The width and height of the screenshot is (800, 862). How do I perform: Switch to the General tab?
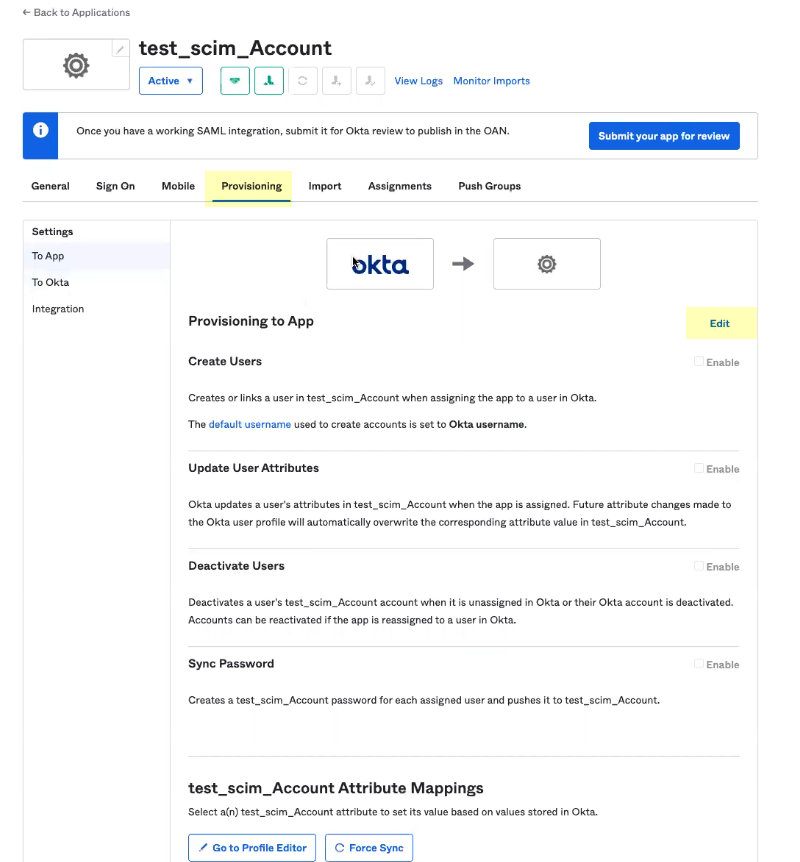[51, 186]
